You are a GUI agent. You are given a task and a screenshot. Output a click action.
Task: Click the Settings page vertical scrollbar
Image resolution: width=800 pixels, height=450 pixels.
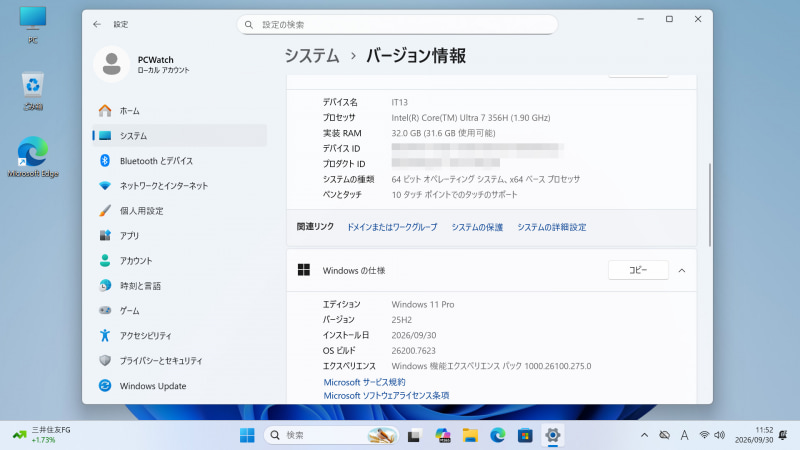[x=709, y=205]
